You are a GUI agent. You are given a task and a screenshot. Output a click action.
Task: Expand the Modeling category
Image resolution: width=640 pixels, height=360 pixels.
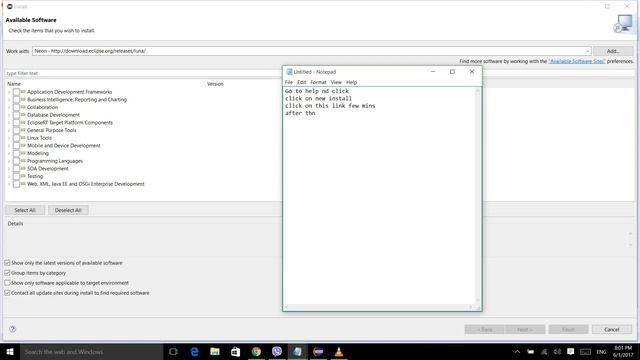coord(9,153)
